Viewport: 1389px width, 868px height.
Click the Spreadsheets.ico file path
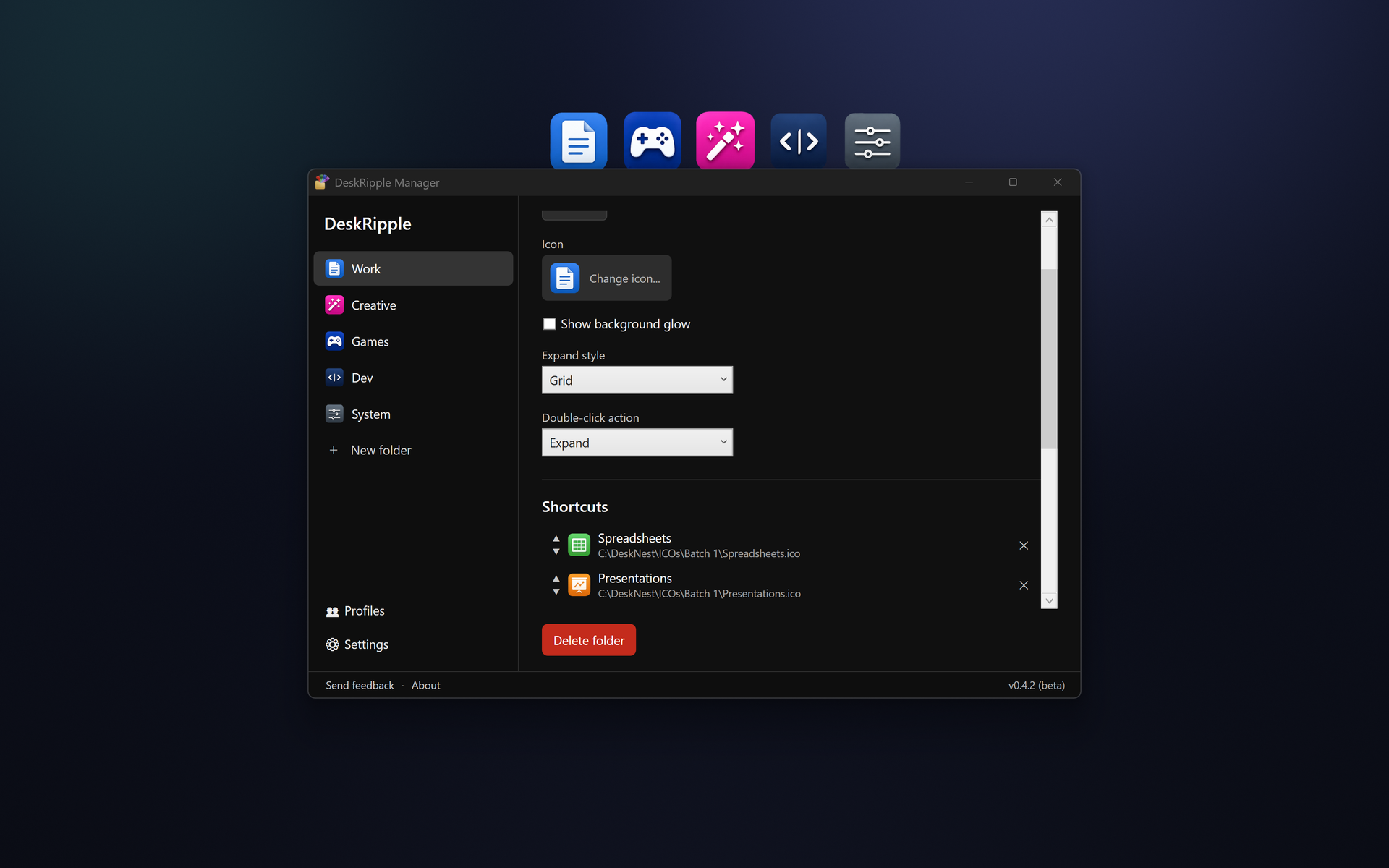(699, 553)
